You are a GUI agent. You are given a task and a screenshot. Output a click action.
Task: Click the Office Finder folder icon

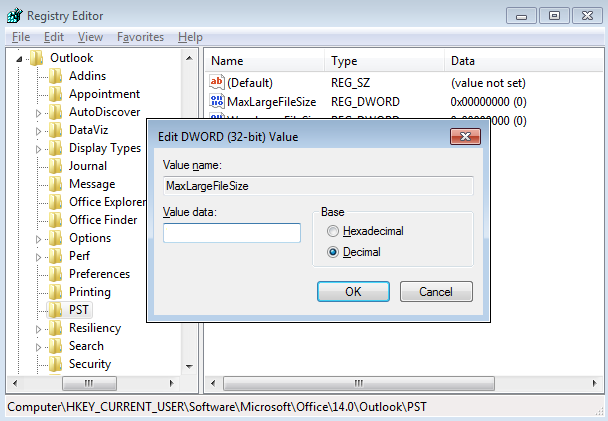[56, 220]
